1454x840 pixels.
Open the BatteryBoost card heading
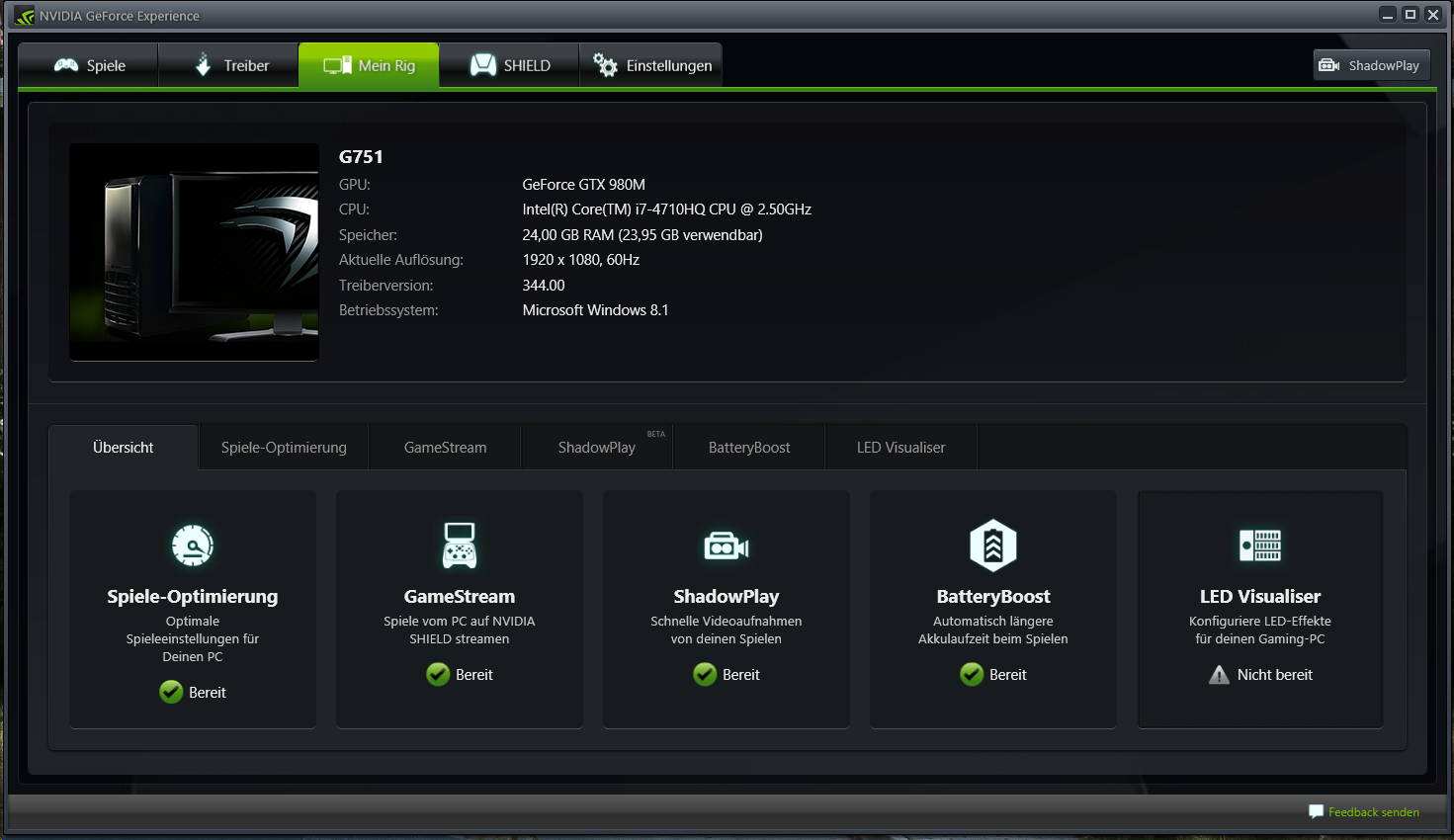(993, 596)
